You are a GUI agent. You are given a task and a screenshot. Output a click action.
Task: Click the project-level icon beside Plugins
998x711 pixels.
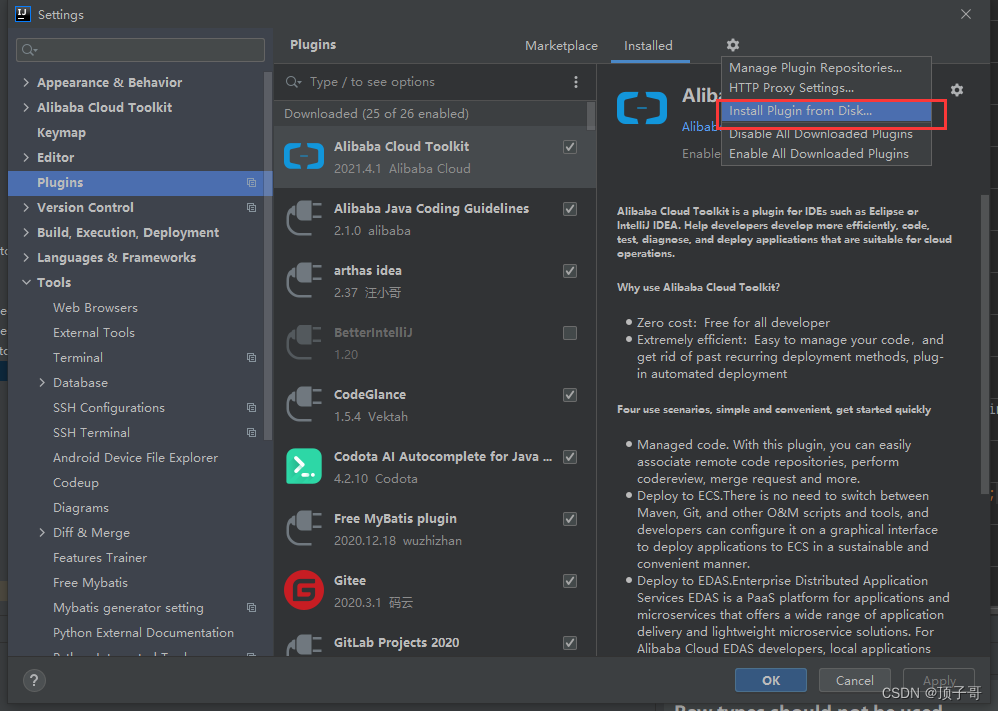point(251,183)
